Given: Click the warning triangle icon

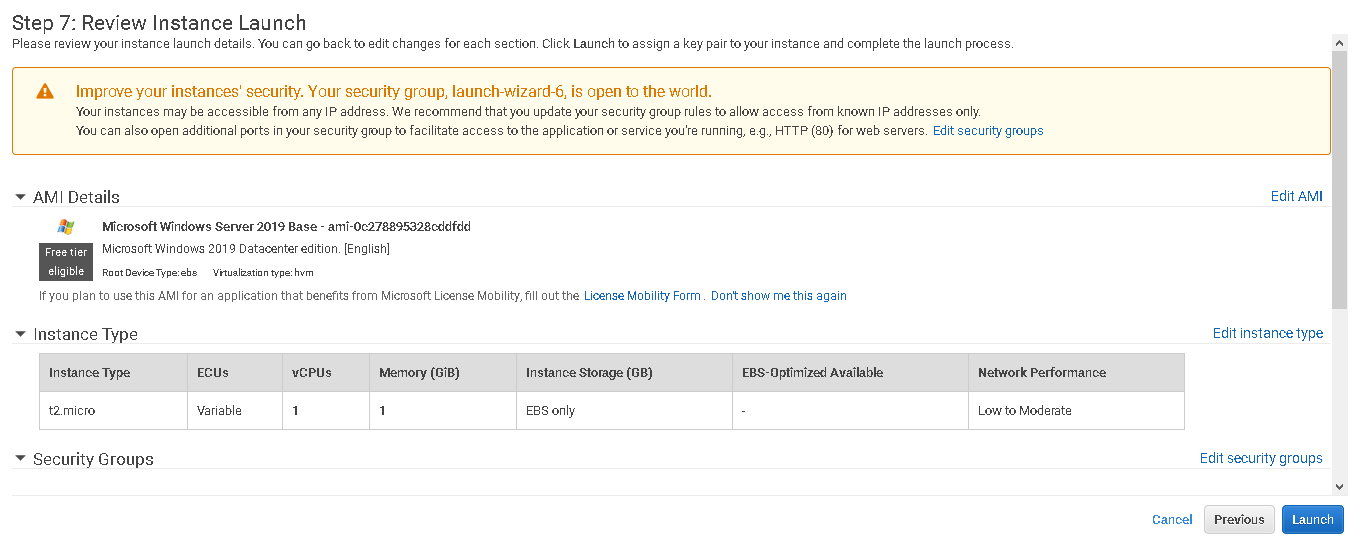Looking at the screenshot, I should point(45,91).
